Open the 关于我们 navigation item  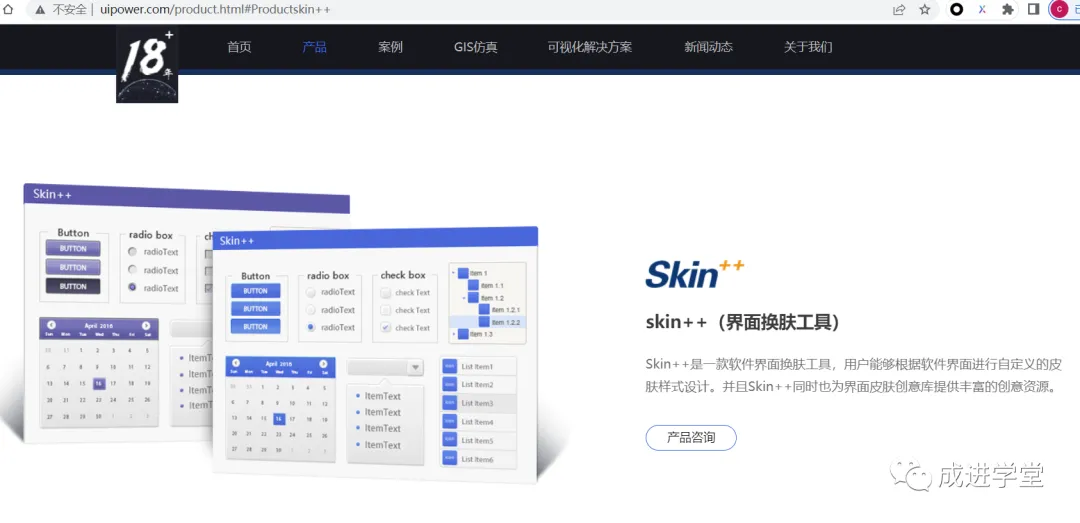808,47
